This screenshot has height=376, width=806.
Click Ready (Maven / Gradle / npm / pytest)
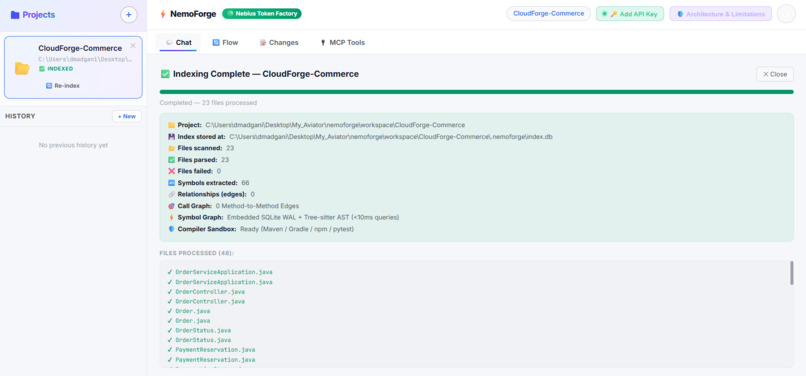click(x=297, y=229)
